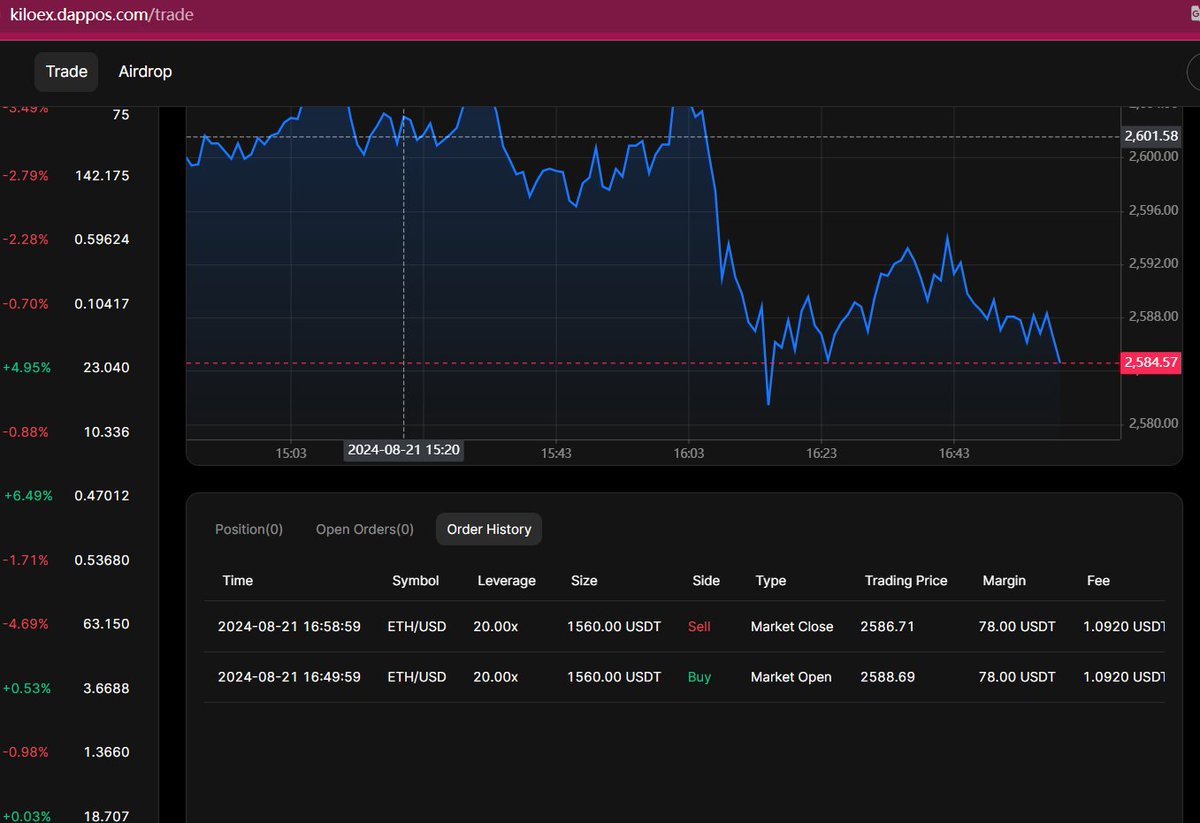Open the Airdrop tab
This screenshot has height=823, width=1200.
pos(145,72)
